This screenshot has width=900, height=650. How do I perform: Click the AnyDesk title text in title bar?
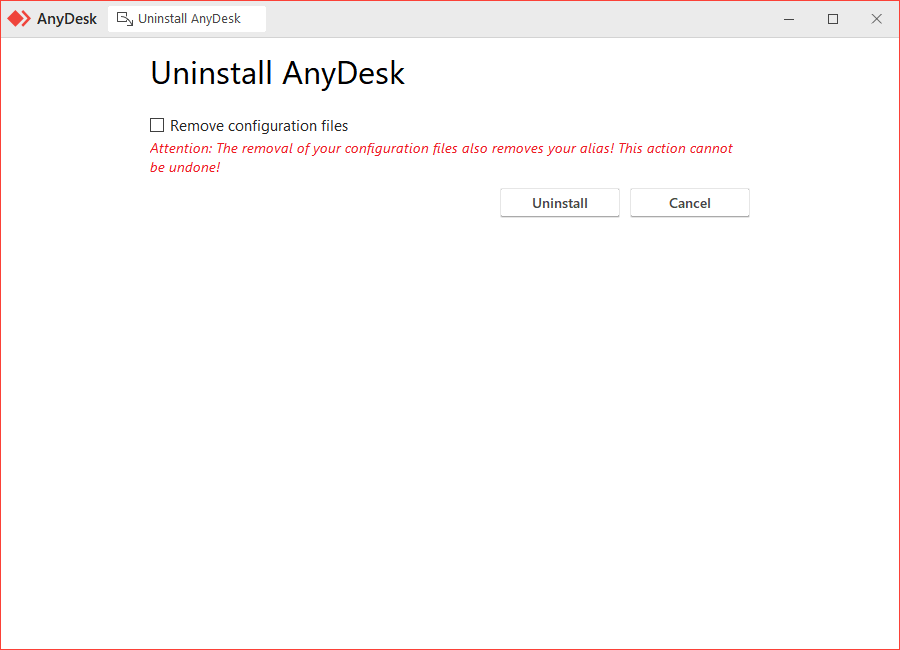[x=67, y=19]
